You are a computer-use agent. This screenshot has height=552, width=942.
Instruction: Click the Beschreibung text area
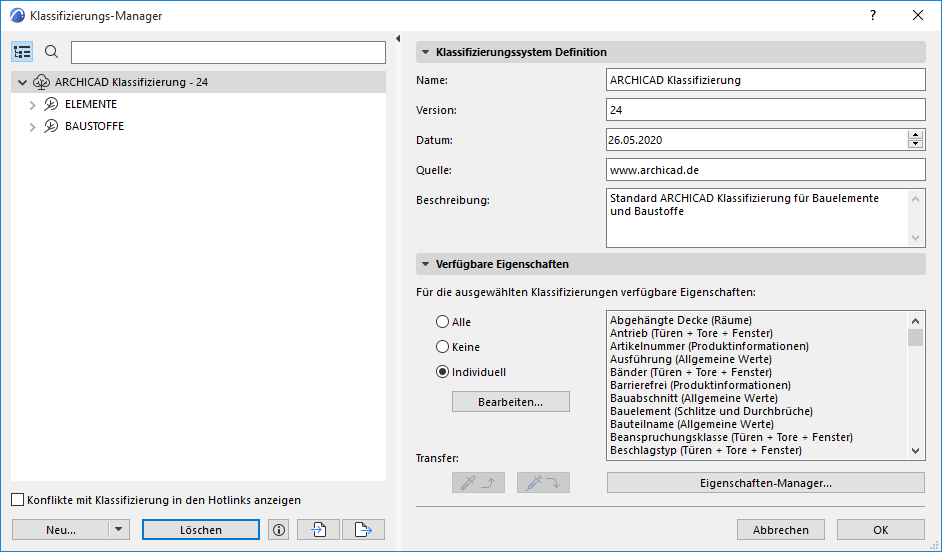coord(757,218)
